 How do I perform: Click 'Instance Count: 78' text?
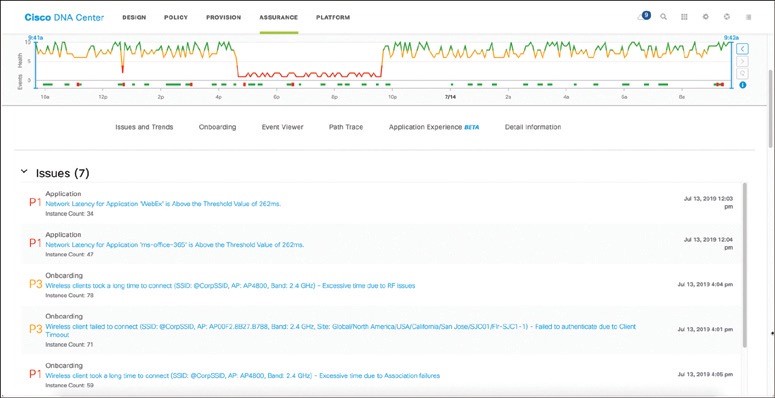tap(70, 296)
